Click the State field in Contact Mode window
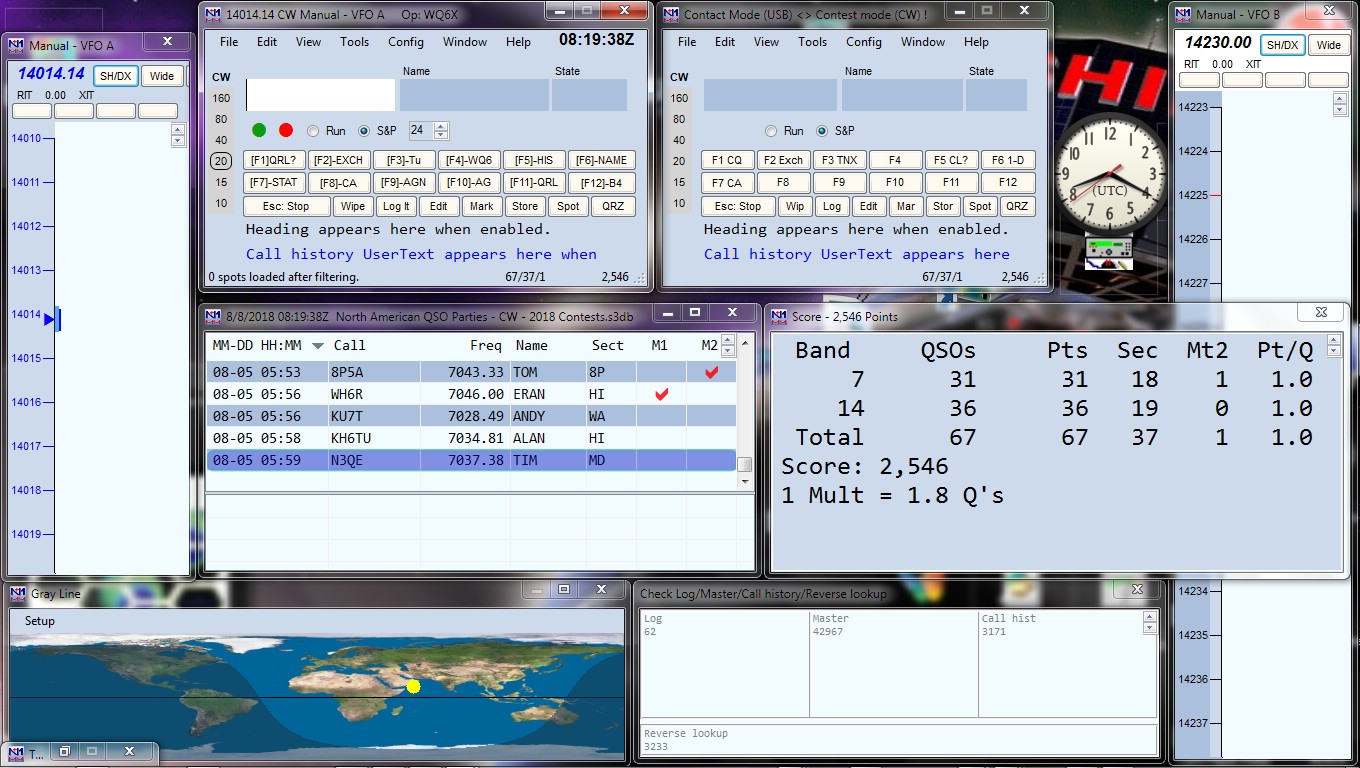Viewport: 1360px width, 768px height. (x=996, y=95)
